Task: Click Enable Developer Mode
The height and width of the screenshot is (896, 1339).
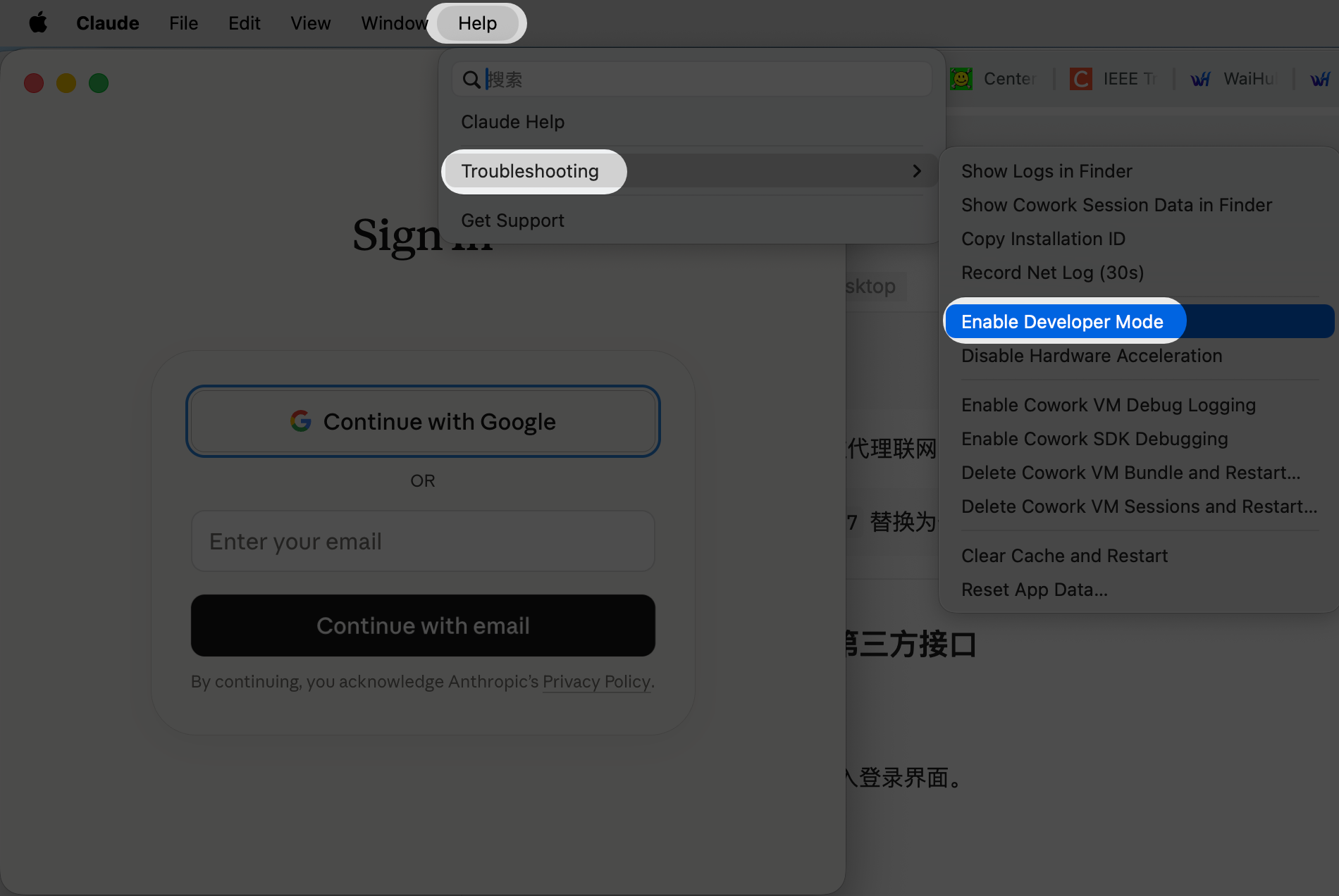Action: point(1138,321)
